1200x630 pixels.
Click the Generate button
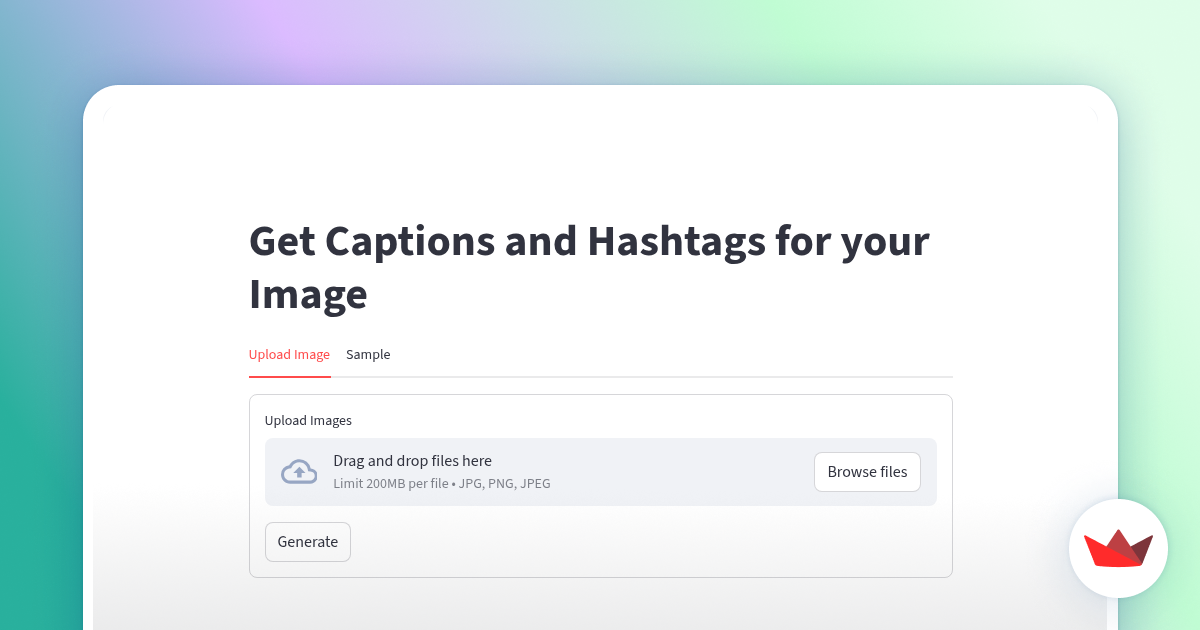tap(308, 542)
